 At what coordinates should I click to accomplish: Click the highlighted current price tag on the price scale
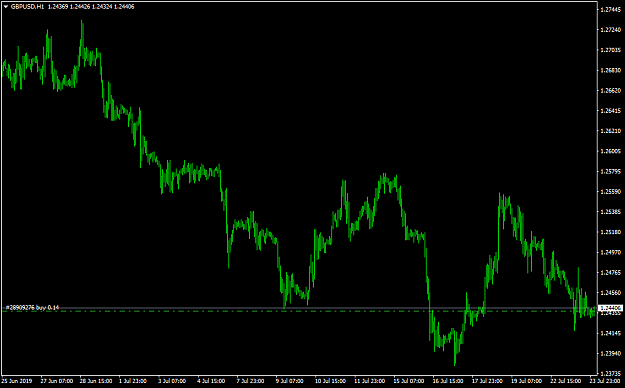[611, 308]
